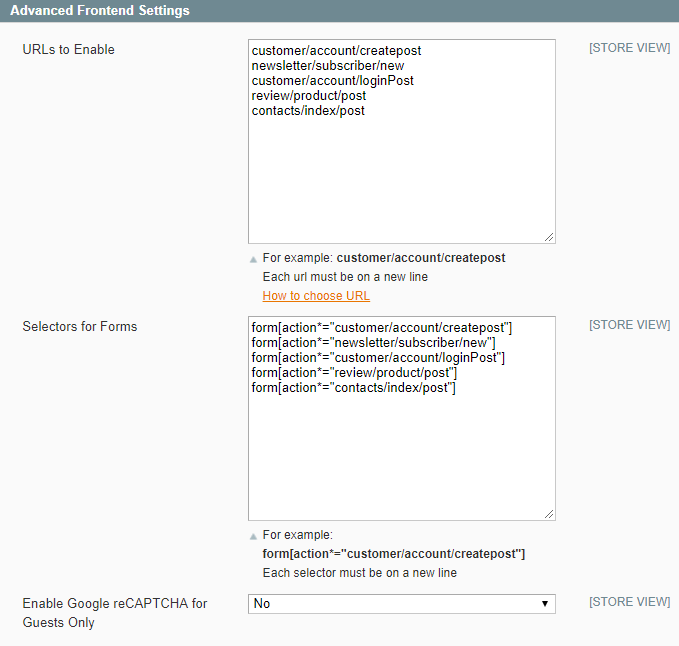Click the resize handle of Selectors for Forms textarea

[x=549, y=514]
